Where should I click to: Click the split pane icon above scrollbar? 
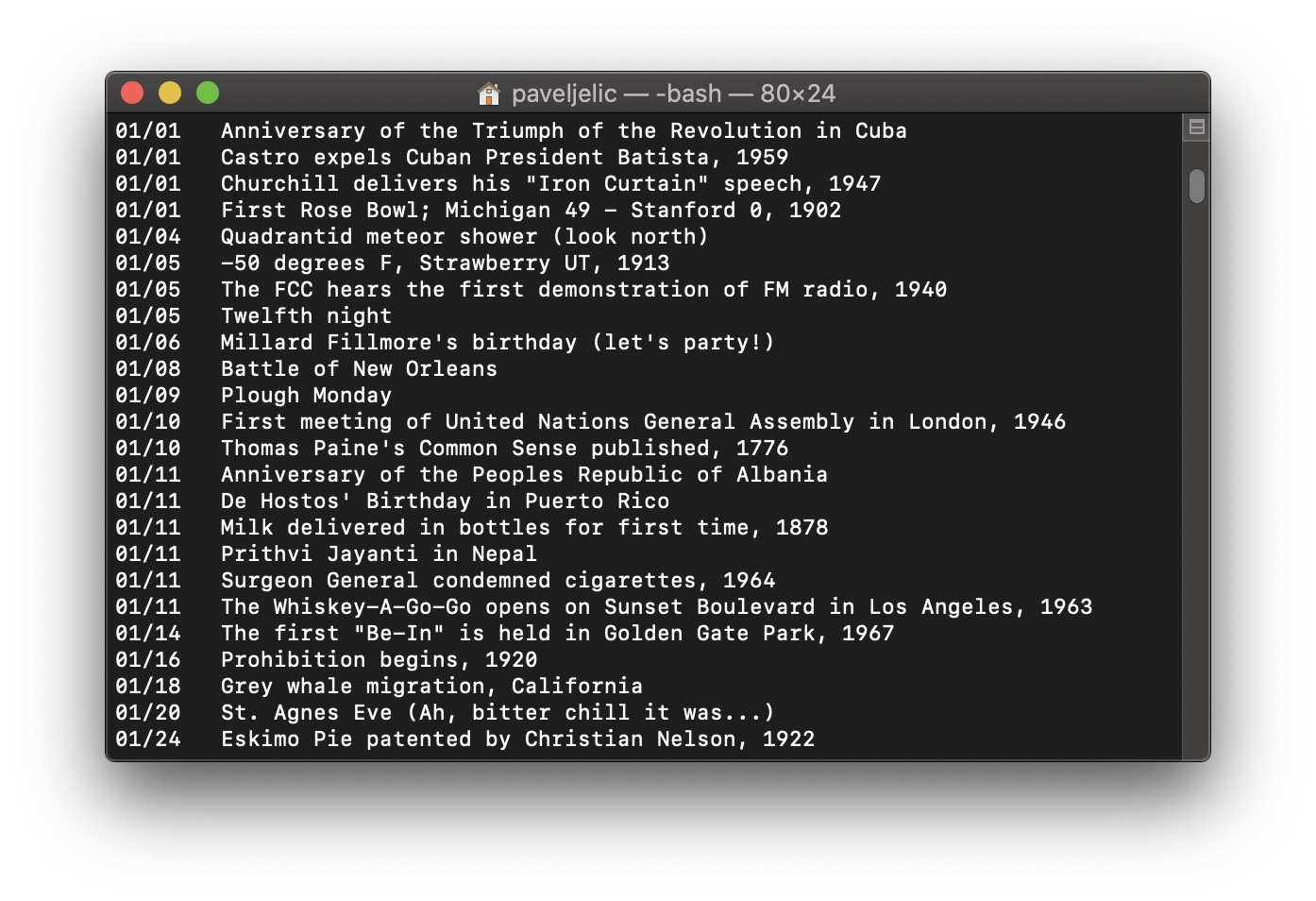1196,127
